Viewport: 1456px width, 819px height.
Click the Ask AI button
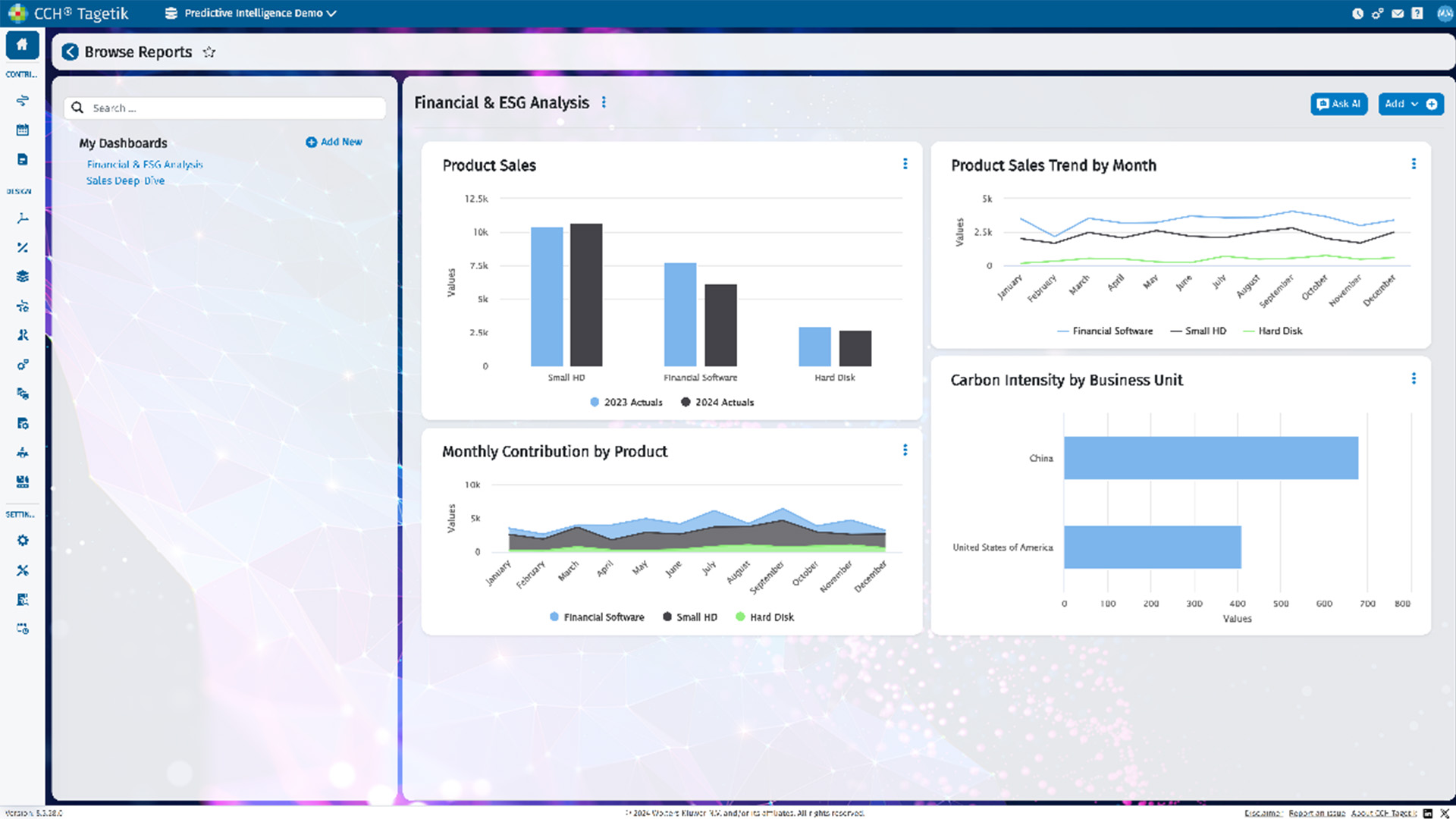tap(1338, 104)
